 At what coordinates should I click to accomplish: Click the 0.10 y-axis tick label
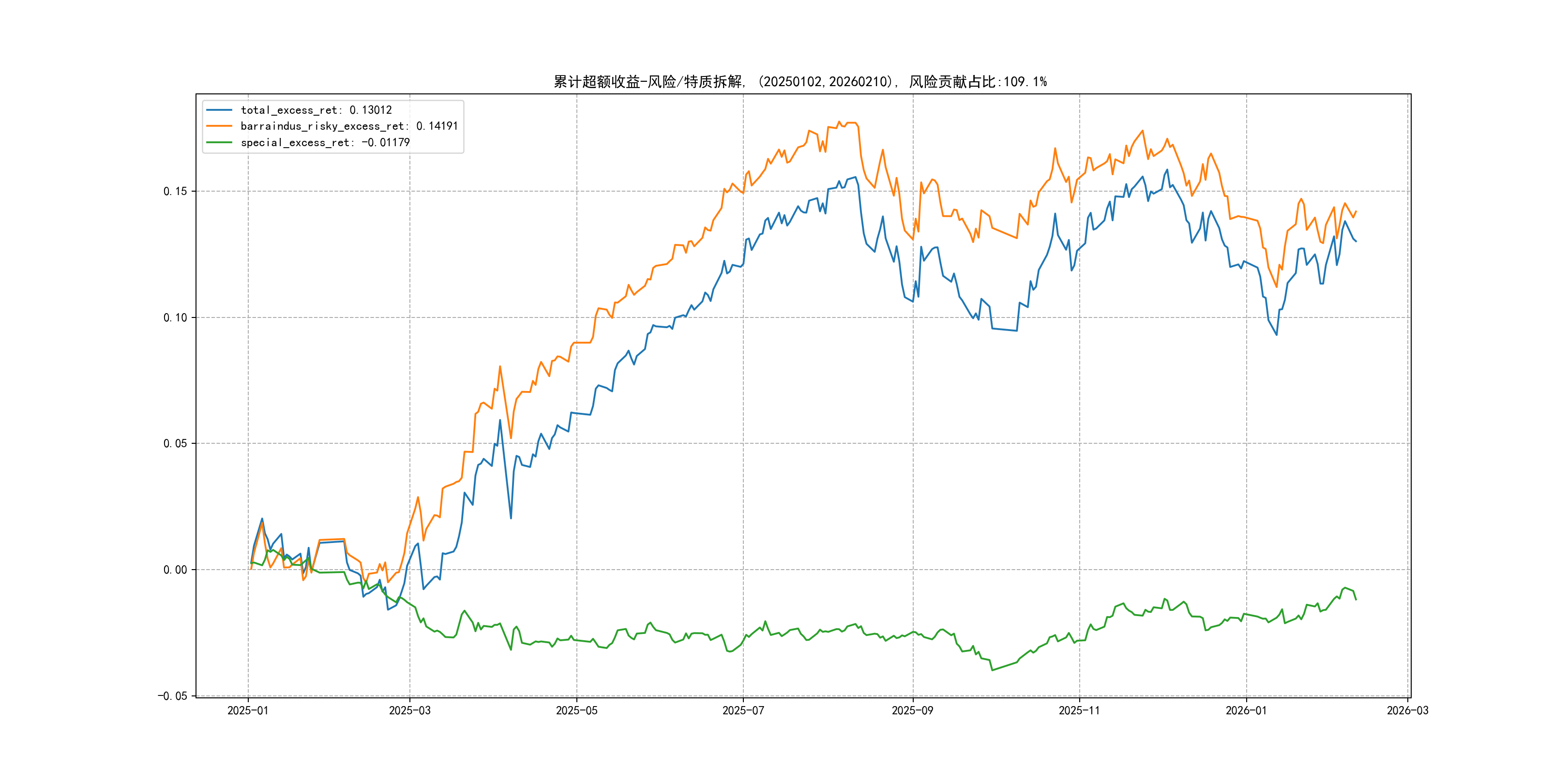175,317
